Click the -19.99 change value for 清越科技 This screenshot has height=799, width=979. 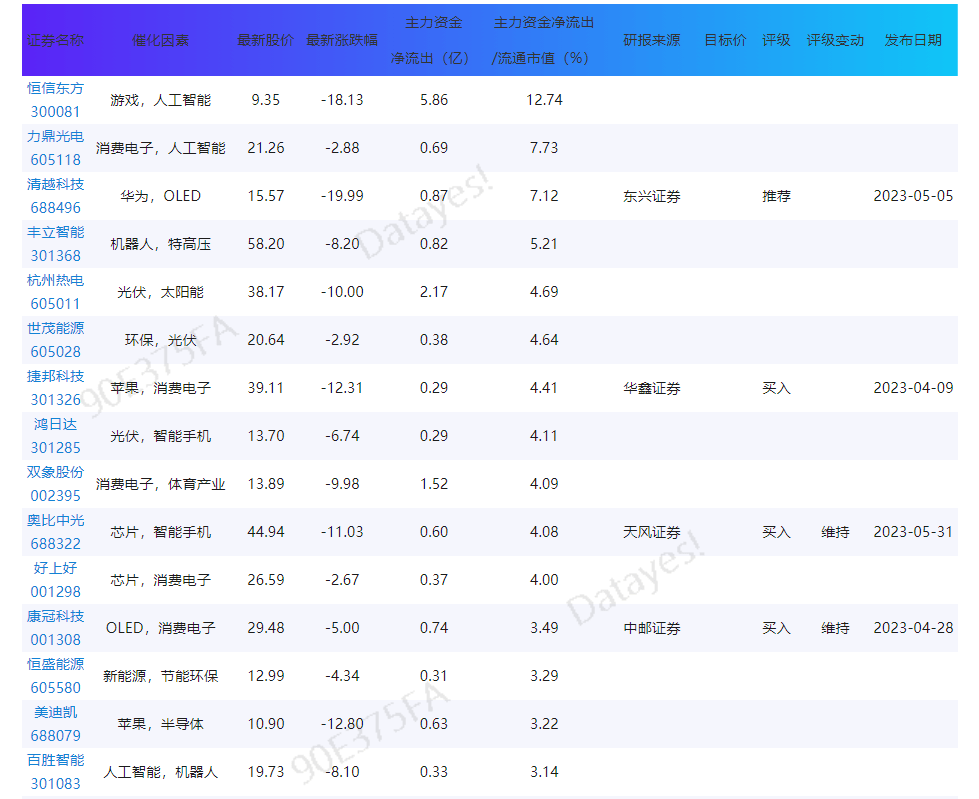(342, 196)
